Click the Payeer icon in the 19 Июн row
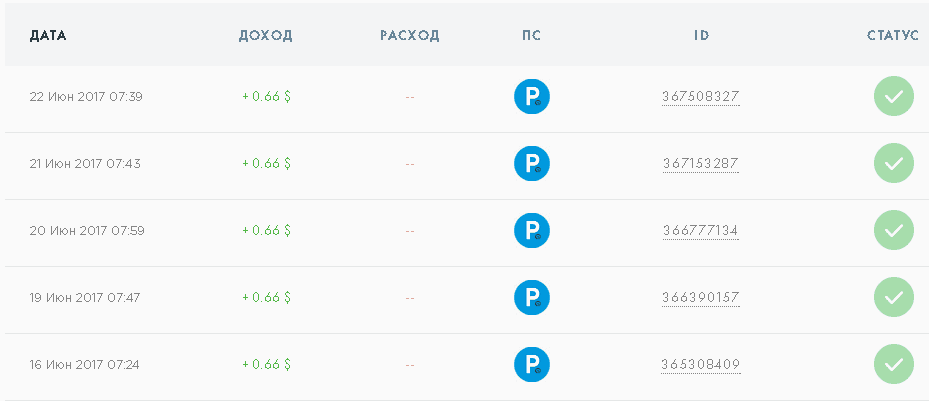 pos(531,297)
